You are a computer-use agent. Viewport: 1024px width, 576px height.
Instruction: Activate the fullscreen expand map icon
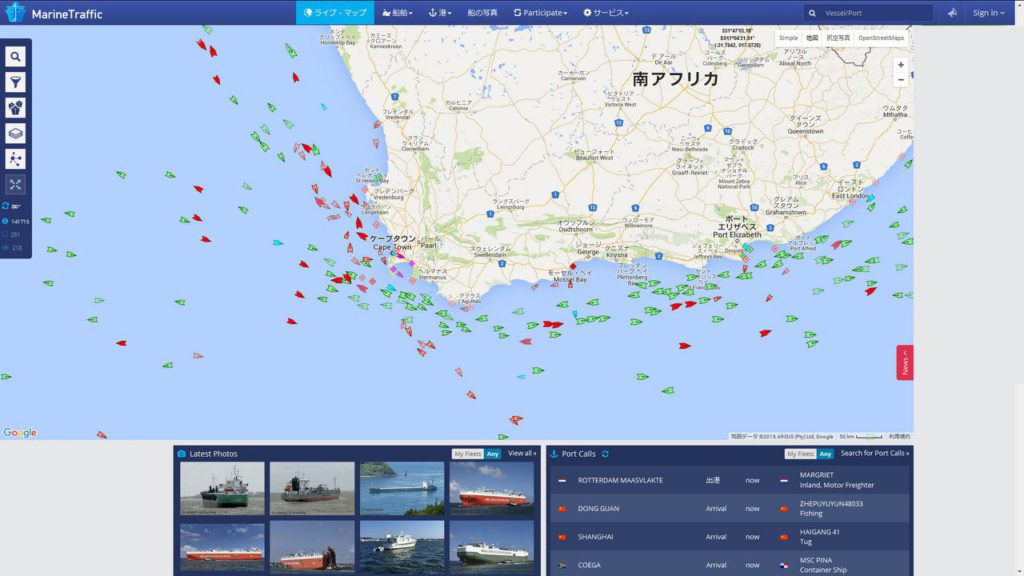pos(15,184)
